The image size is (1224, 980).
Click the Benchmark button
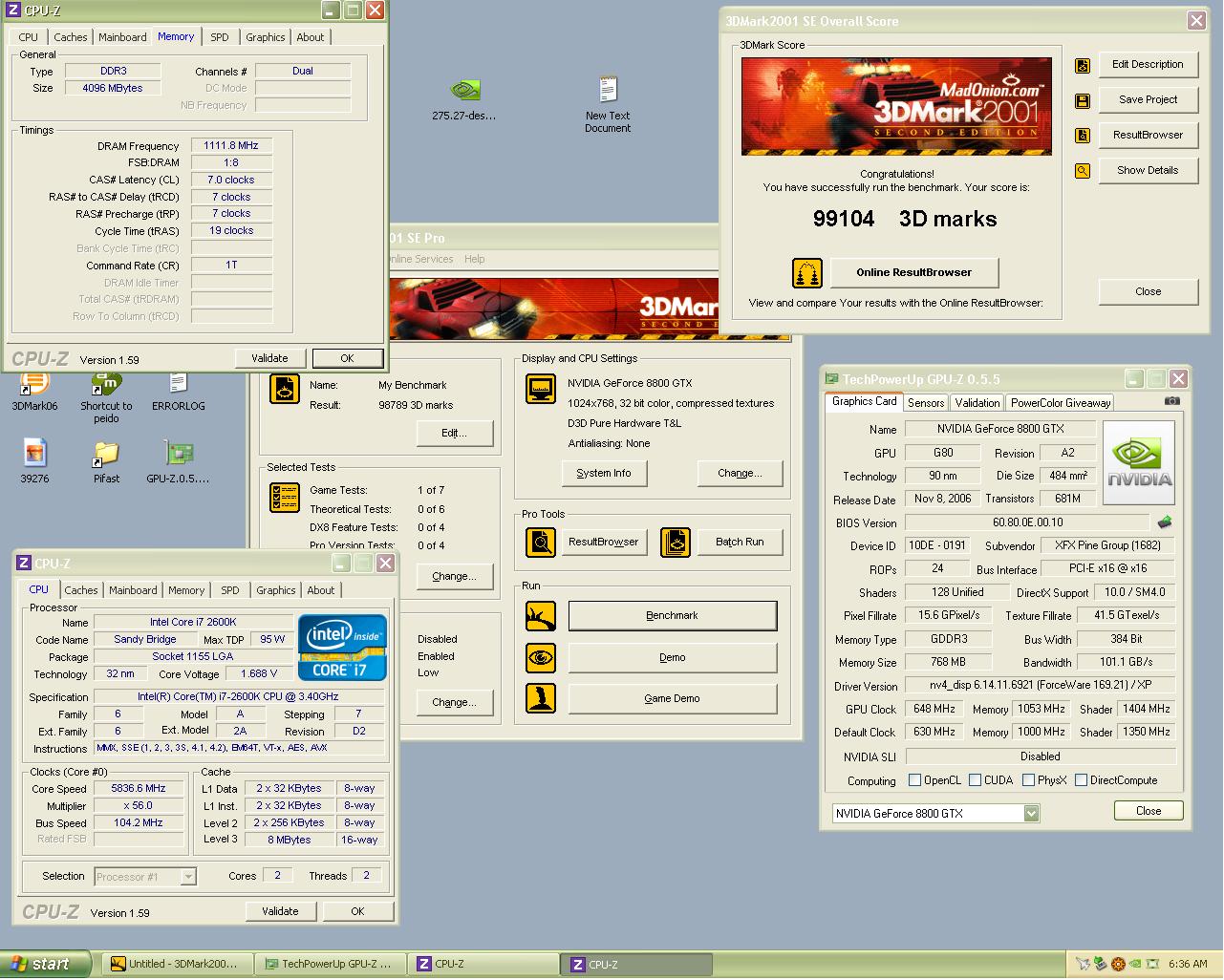click(x=673, y=616)
